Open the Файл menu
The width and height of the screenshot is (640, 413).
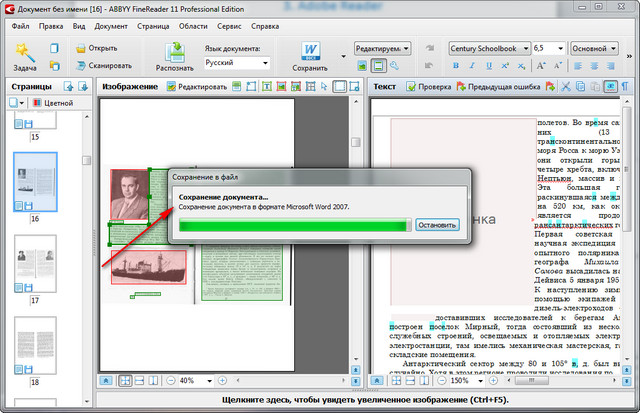pos(20,26)
